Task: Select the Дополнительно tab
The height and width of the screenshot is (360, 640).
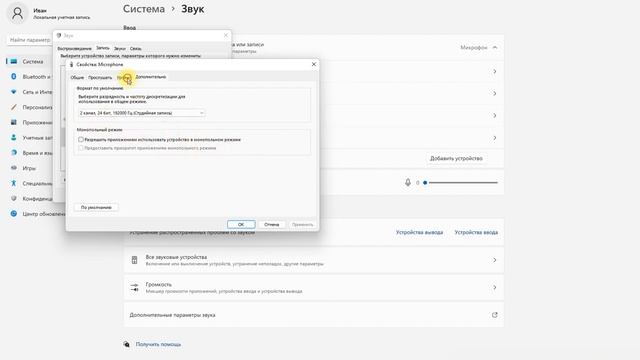Action: (151, 77)
